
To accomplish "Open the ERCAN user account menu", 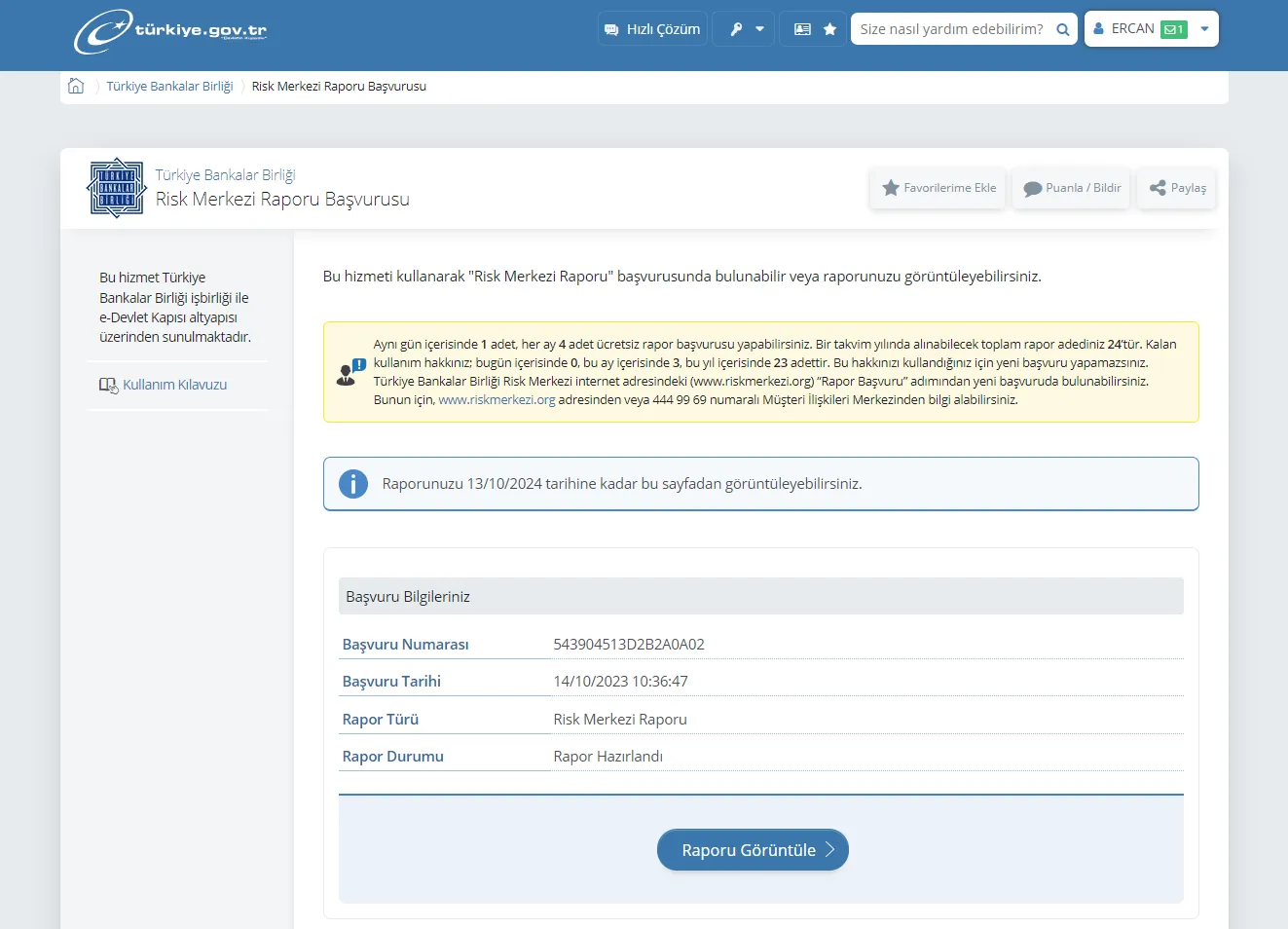I will 1151,29.
